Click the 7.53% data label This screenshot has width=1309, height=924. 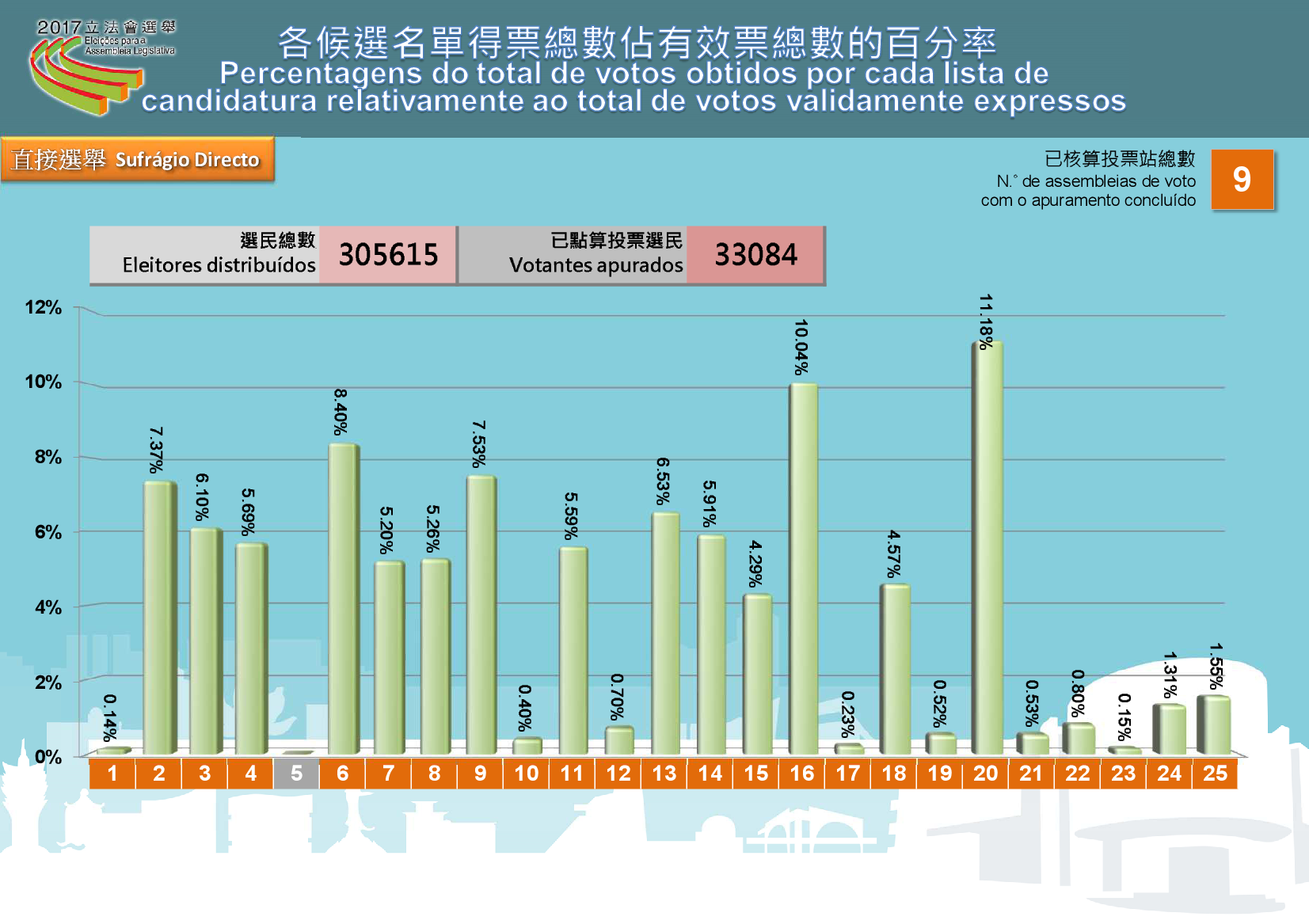[x=478, y=444]
